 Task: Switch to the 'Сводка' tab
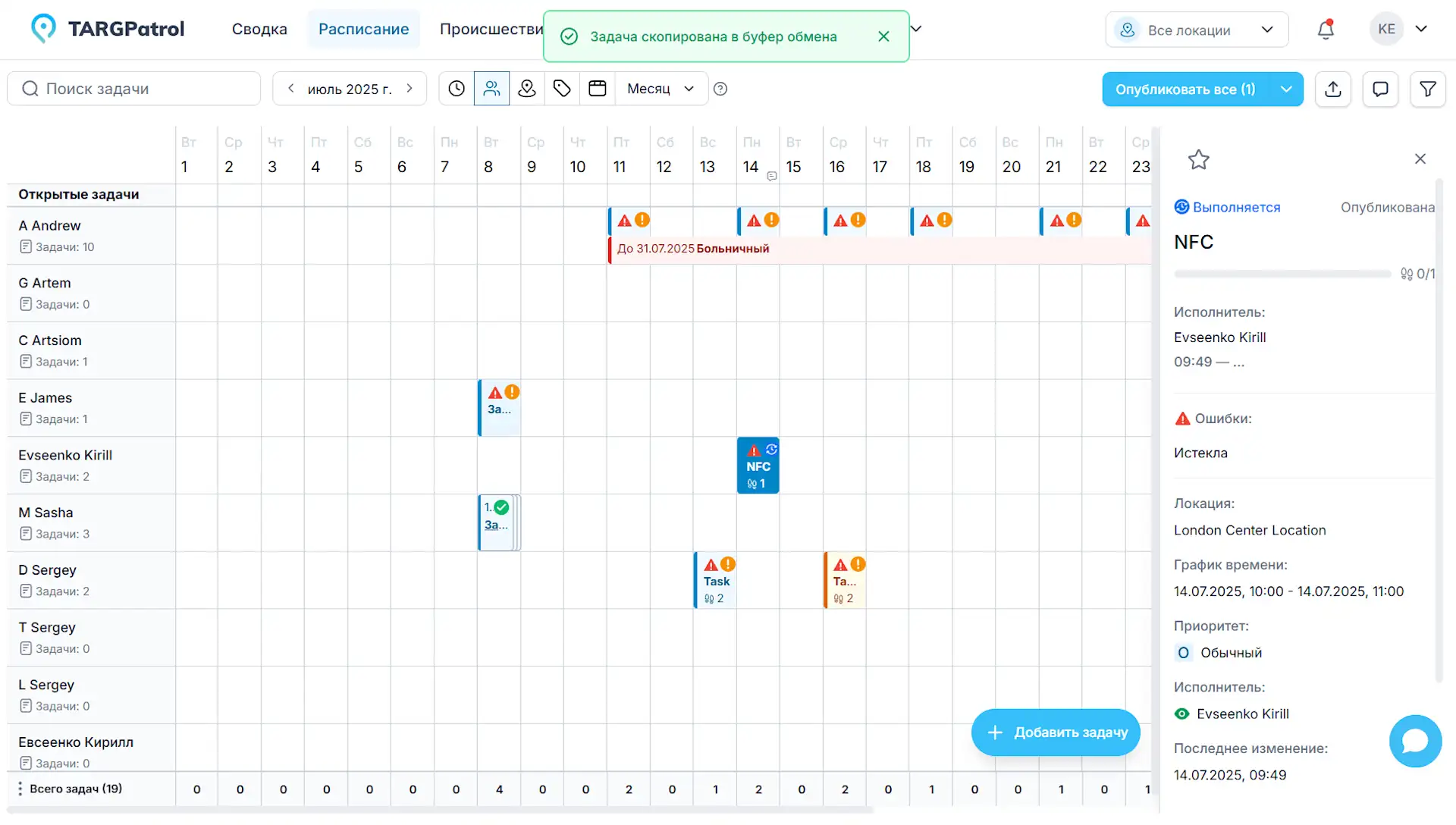point(259,29)
